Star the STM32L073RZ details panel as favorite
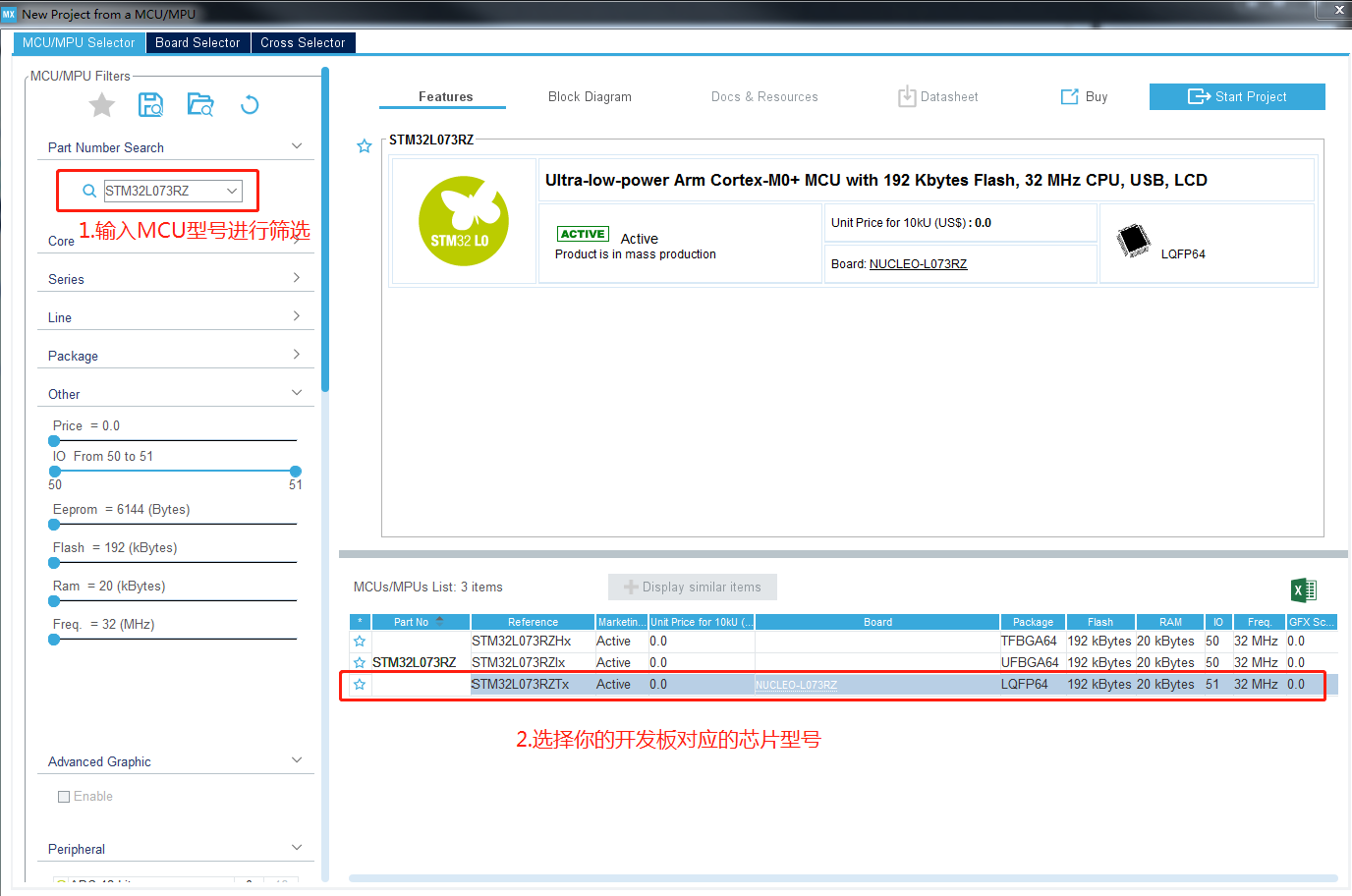 click(x=365, y=146)
